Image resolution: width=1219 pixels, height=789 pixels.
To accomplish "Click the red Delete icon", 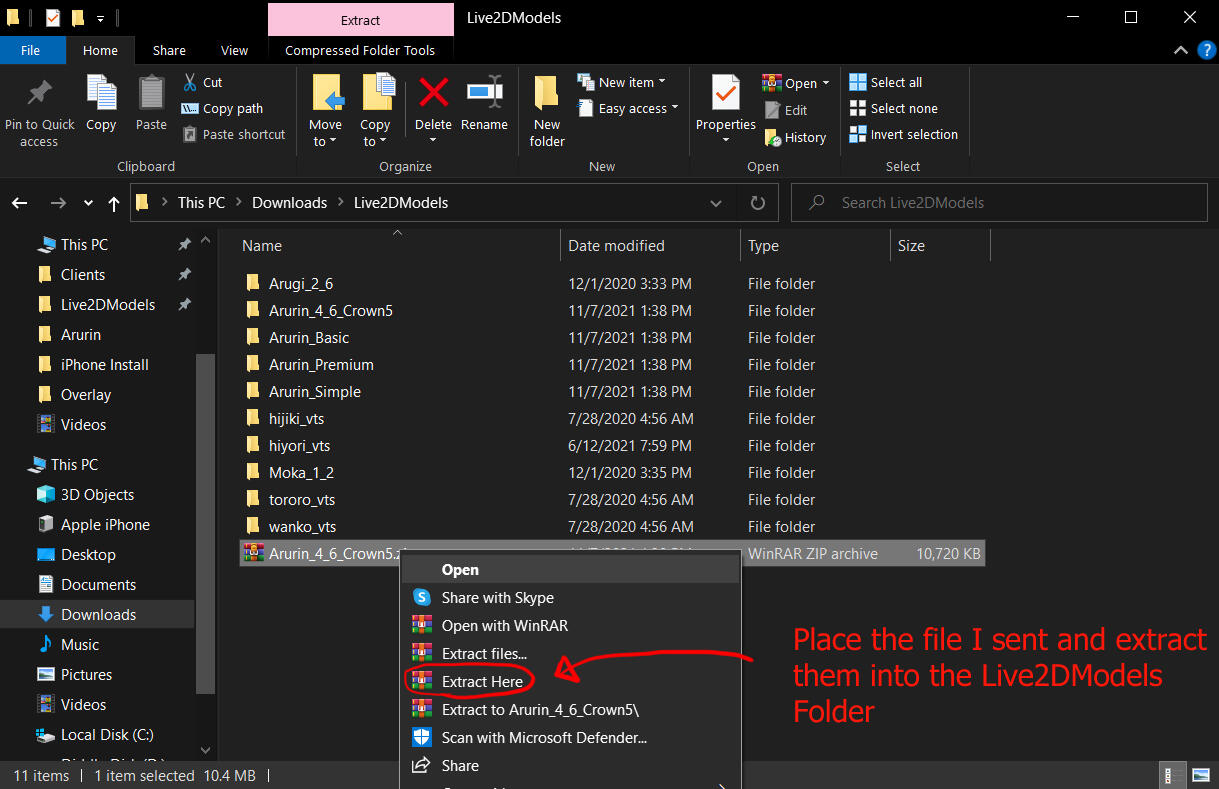I will (x=433, y=93).
